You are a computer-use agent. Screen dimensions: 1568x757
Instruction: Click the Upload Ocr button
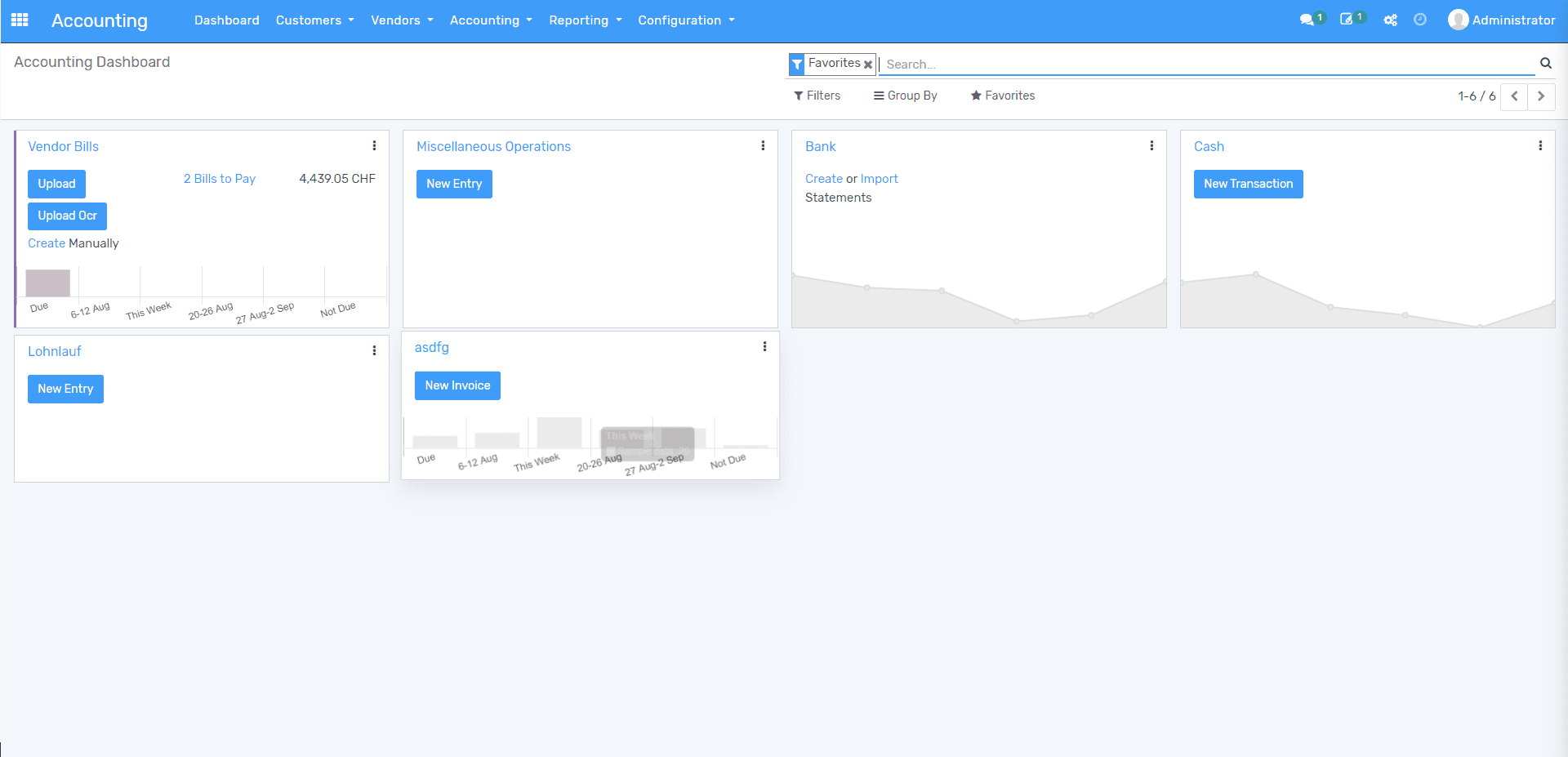pos(67,216)
